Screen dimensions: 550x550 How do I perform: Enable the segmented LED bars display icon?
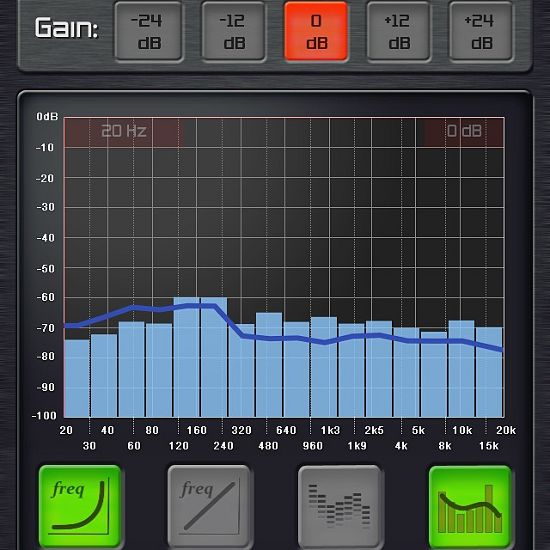tap(340, 506)
